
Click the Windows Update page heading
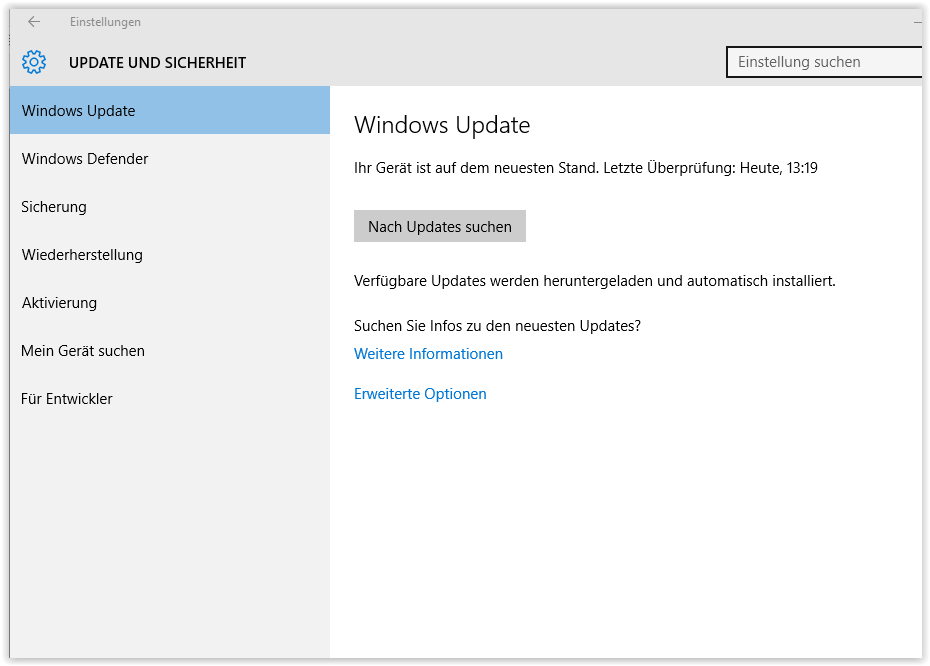[x=442, y=125]
